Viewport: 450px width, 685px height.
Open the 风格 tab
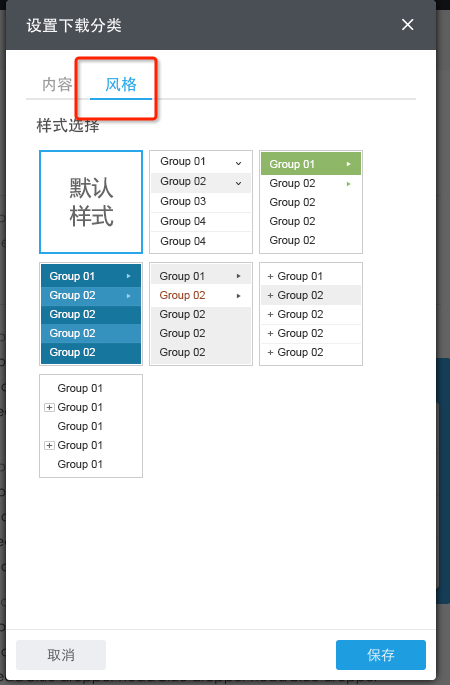(x=121, y=84)
